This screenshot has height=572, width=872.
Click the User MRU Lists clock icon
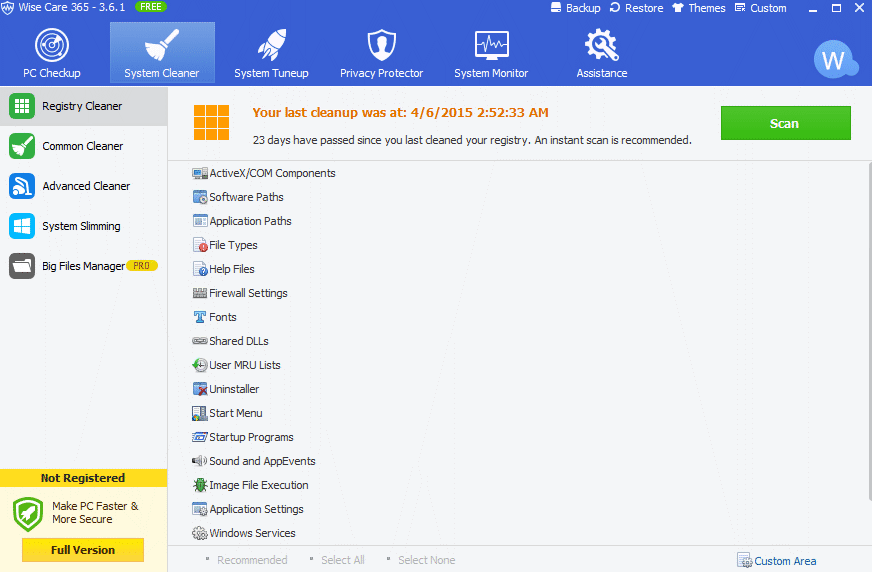(200, 365)
